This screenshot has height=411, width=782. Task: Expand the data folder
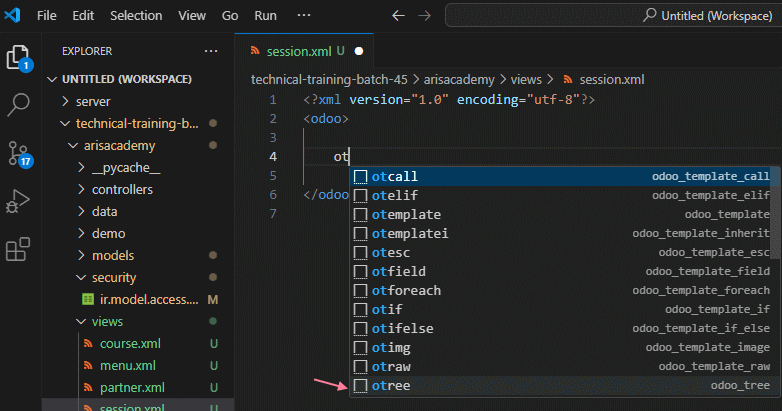pyautogui.click(x=81, y=211)
